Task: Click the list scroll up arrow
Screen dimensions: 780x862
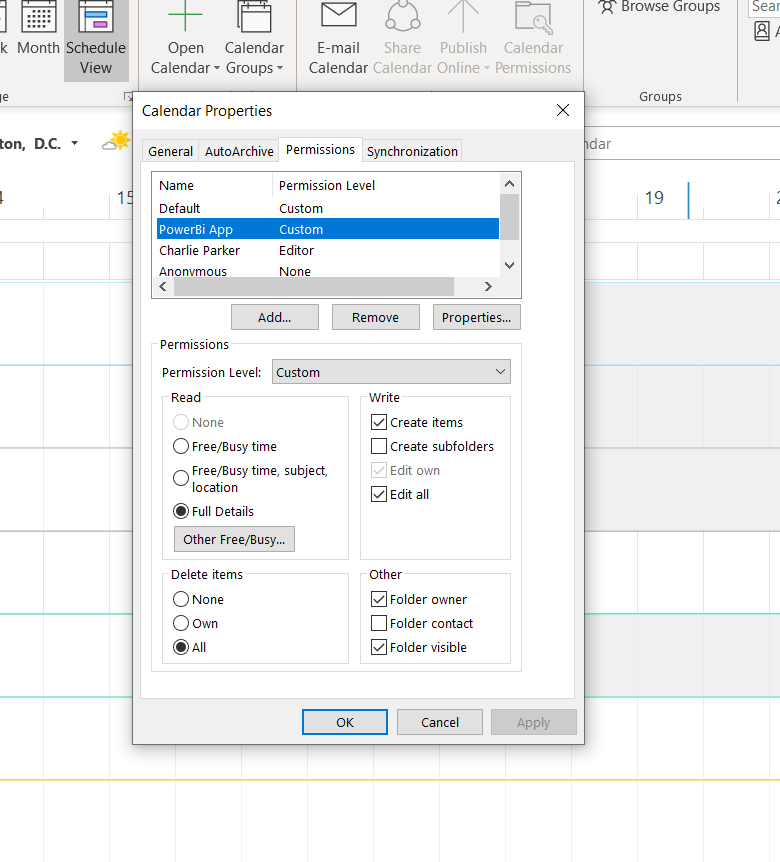Action: [x=509, y=184]
